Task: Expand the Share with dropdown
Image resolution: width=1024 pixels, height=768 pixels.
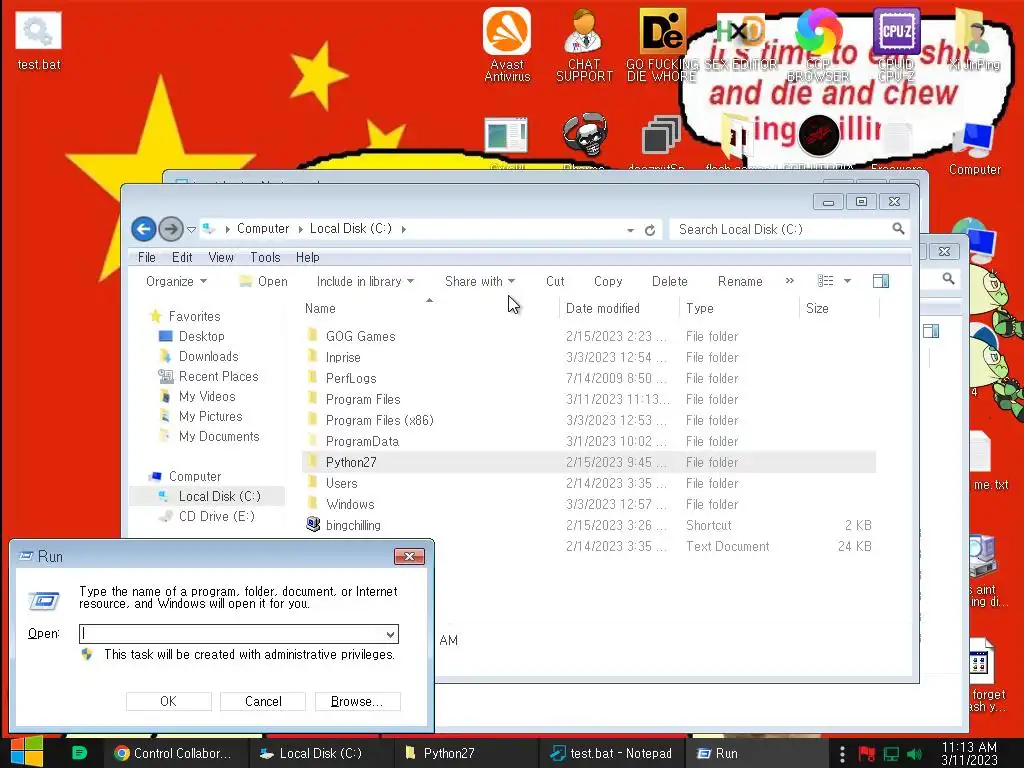Action: [480, 281]
